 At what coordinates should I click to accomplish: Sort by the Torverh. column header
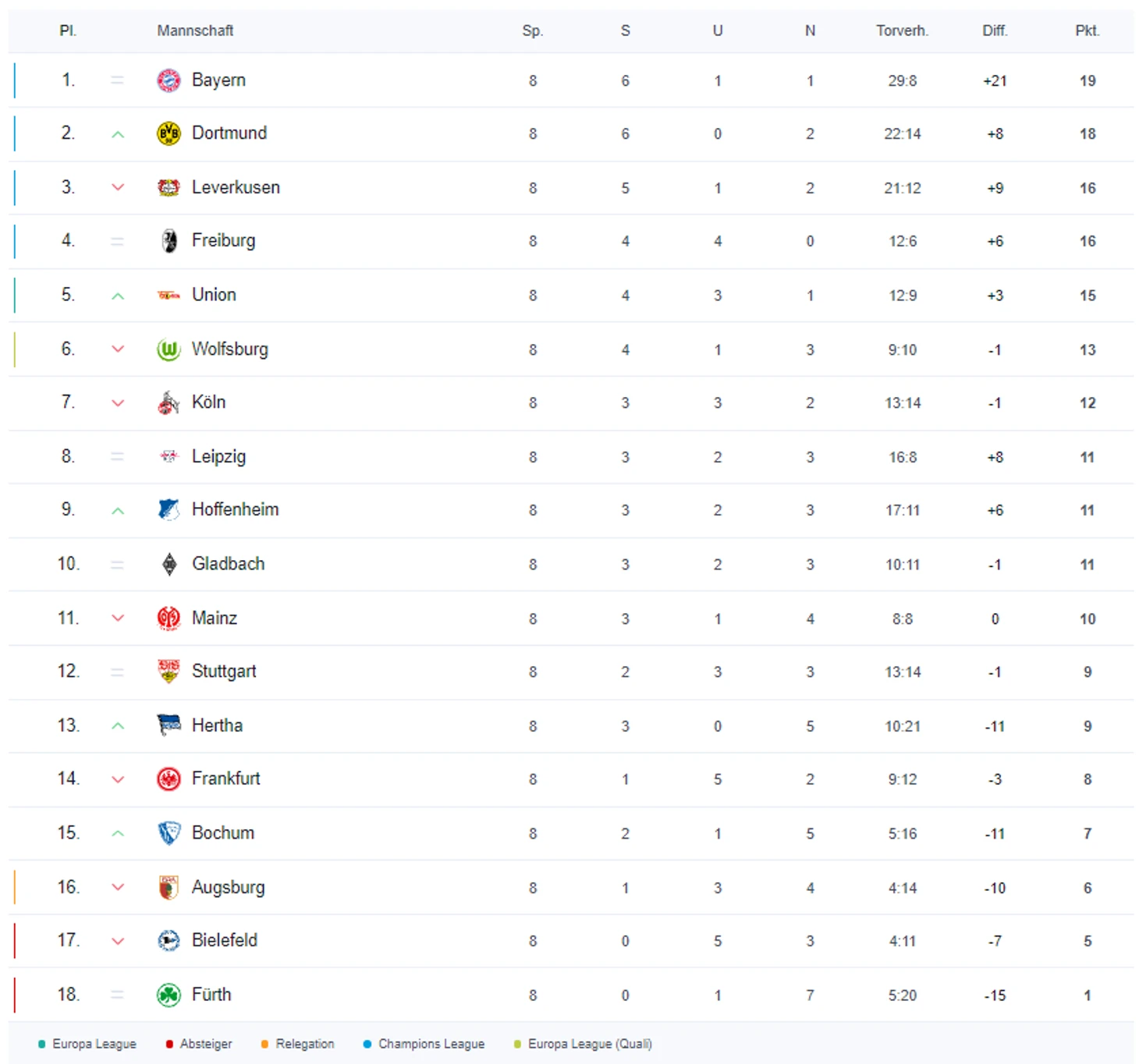(x=902, y=30)
